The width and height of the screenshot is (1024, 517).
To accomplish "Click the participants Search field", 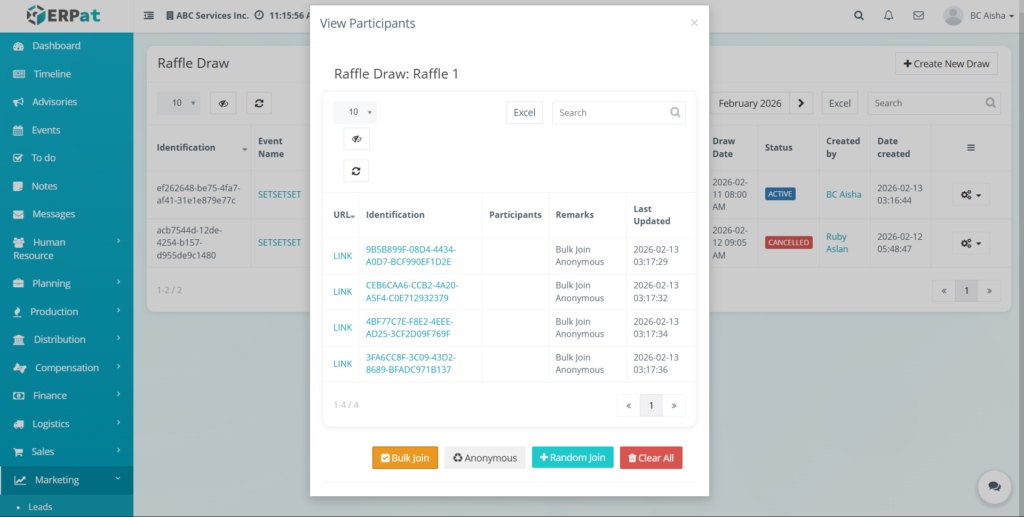I will coord(618,112).
